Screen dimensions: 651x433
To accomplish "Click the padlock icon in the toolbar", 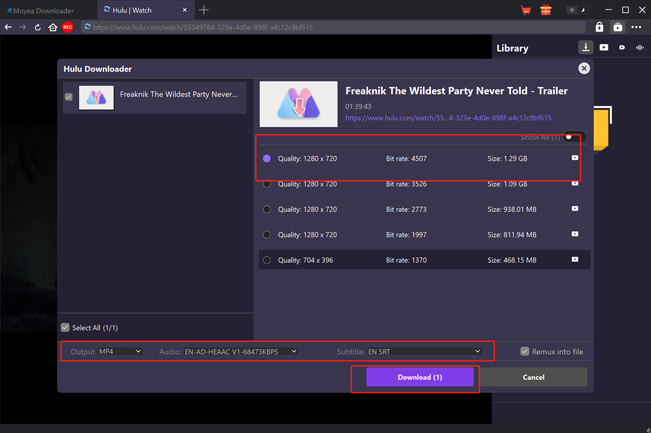I will (599, 27).
